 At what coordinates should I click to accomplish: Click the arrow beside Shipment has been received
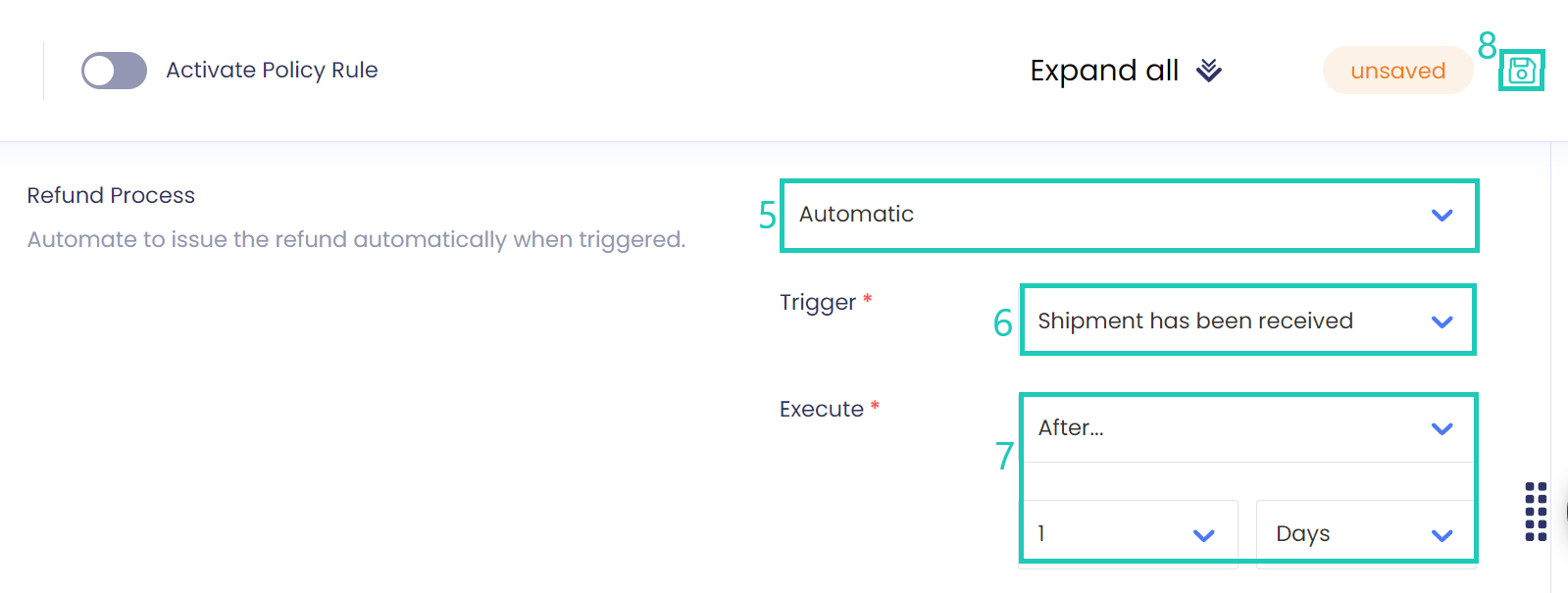pos(1442,321)
